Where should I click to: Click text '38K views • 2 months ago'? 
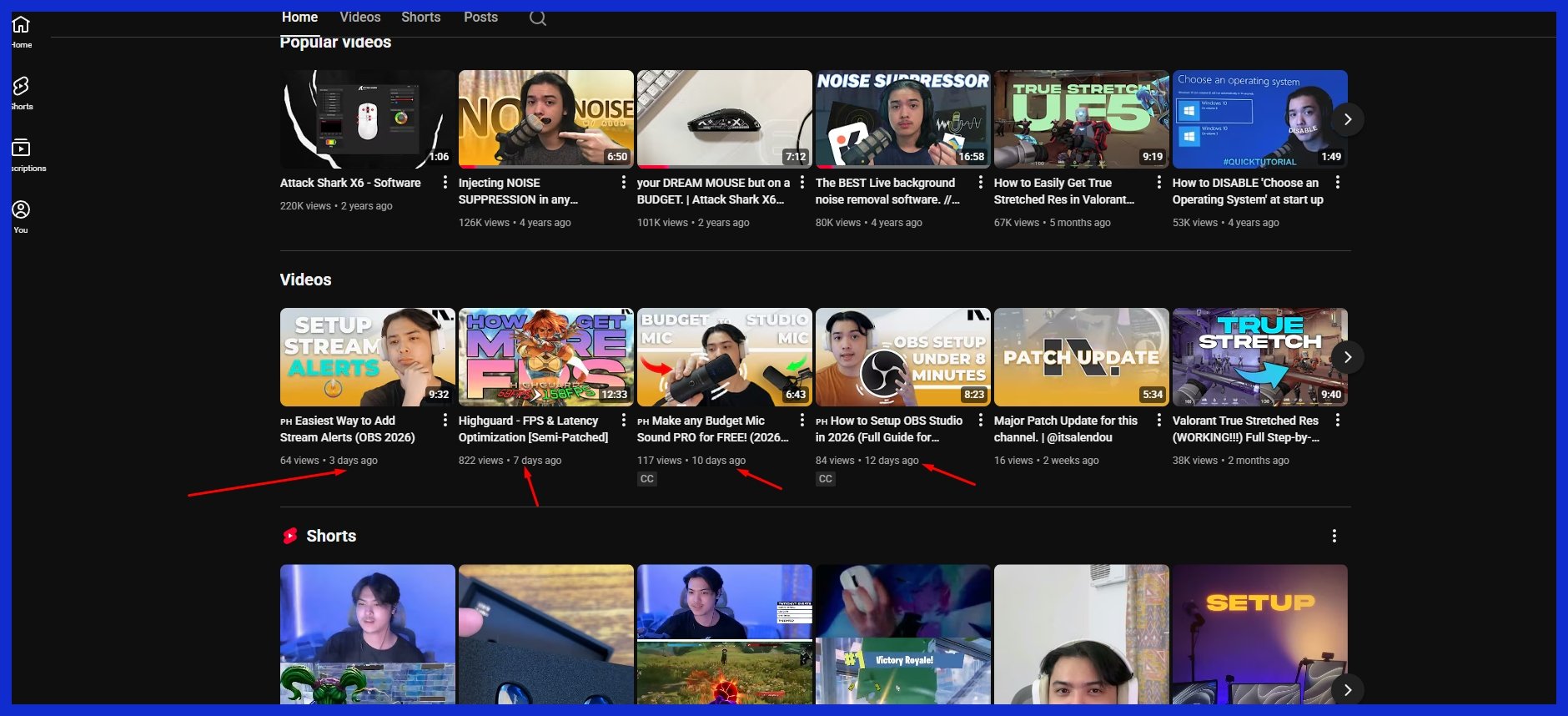[1230, 461]
